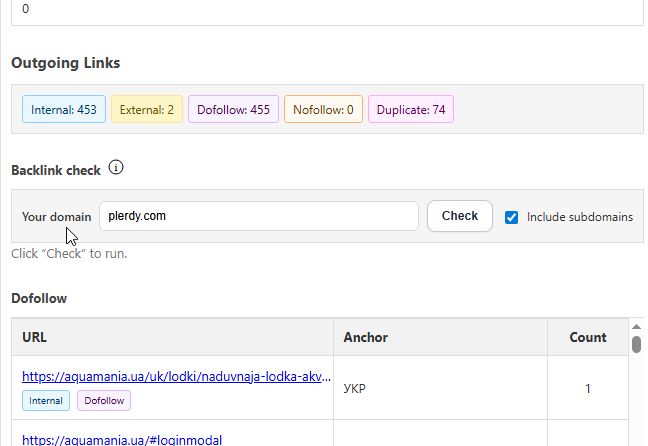This screenshot has width=648, height=446.
Task: Click the Backlink check info icon
Action: (116, 168)
